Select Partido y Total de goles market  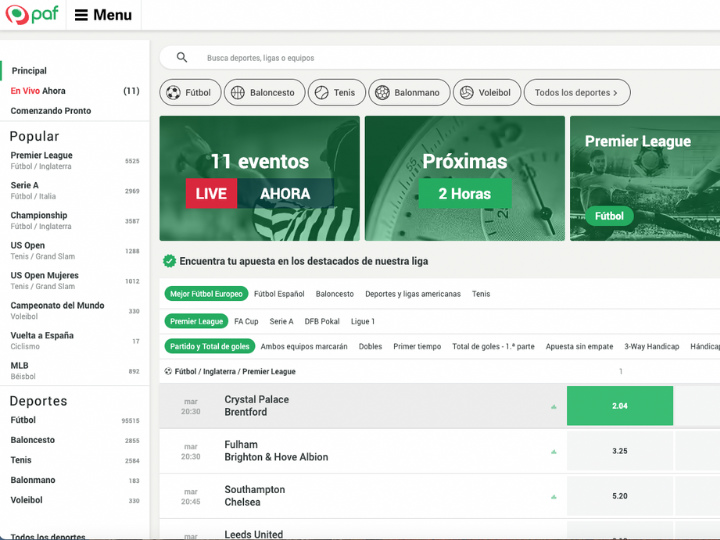tap(209, 346)
